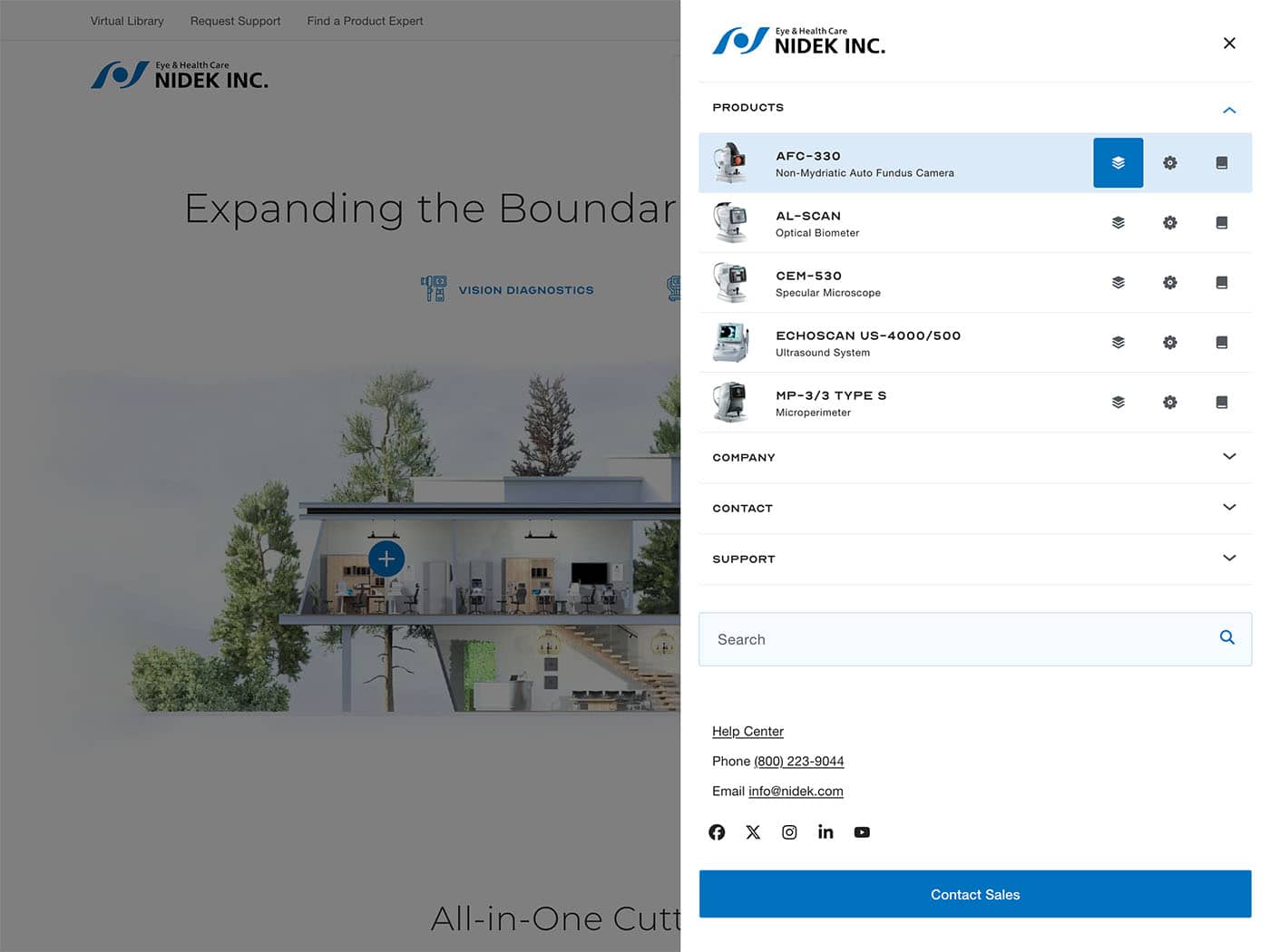Click the Echoscan ultrasound system thumbnail

click(731, 343)
